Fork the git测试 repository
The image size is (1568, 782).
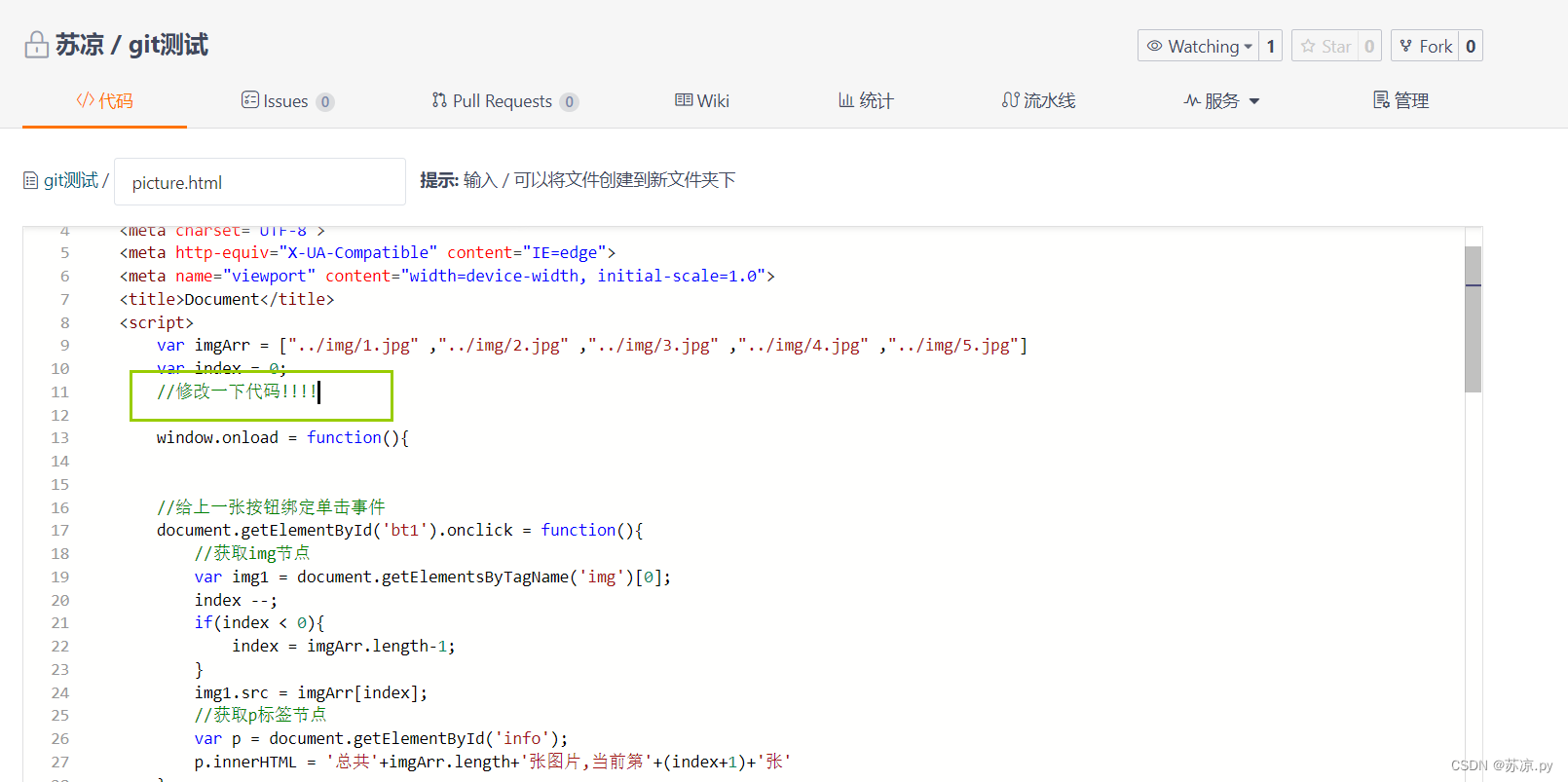pyautogui.click(x=1425, y=46)
